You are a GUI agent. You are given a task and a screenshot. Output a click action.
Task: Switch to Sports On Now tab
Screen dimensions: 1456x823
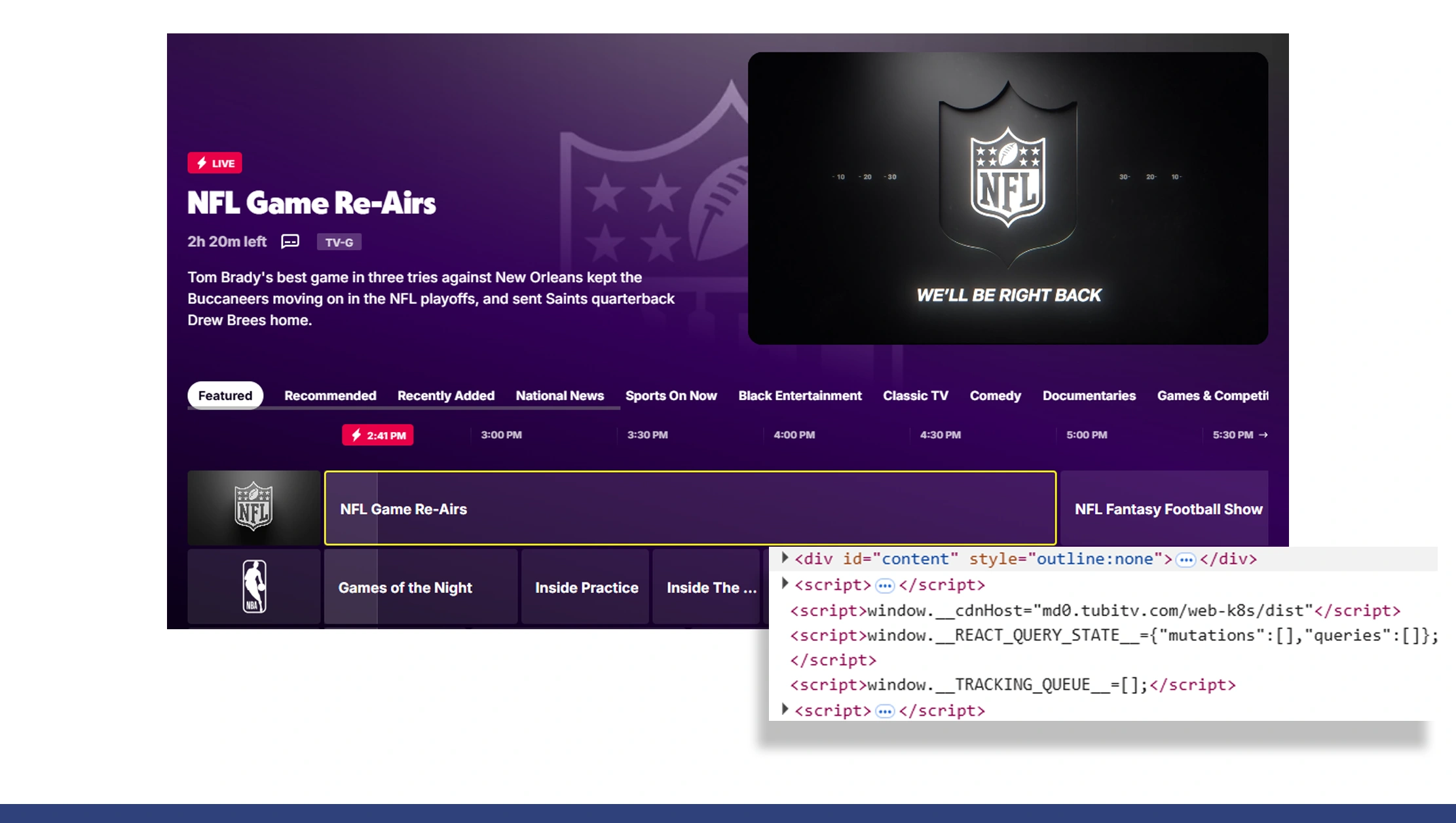click(671, 395)
